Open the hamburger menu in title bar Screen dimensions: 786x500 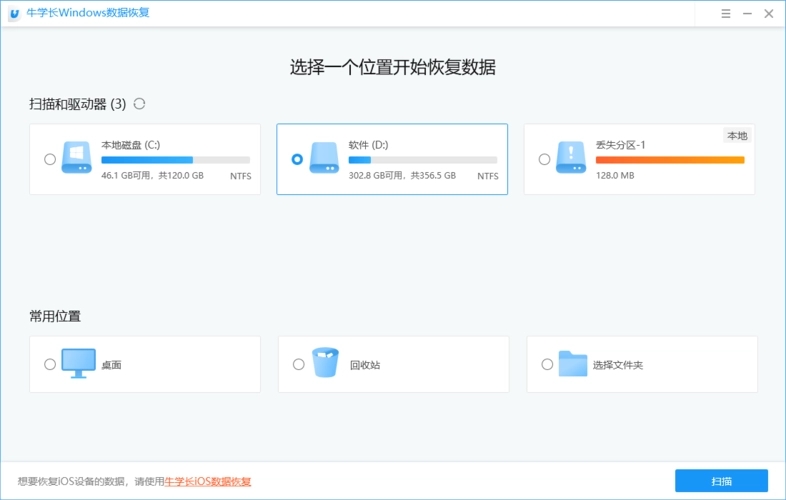tap(725, 14)
